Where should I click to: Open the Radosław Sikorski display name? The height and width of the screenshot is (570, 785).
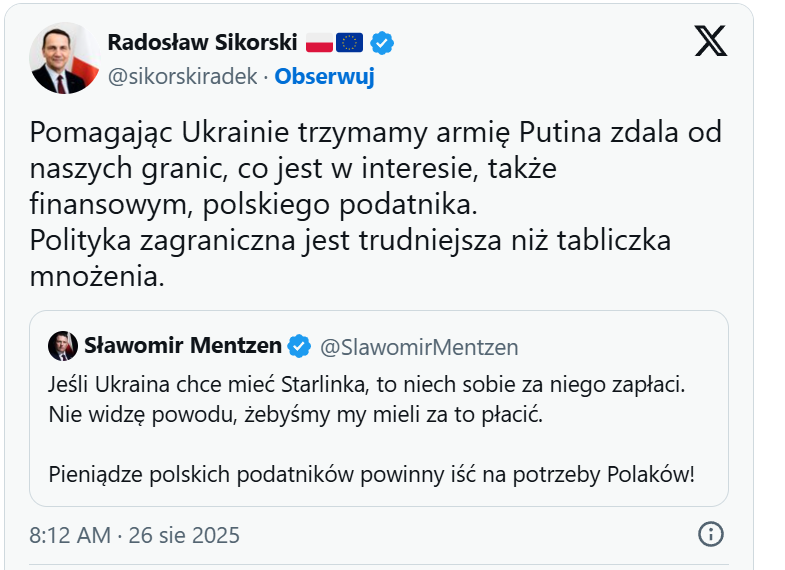201,42
